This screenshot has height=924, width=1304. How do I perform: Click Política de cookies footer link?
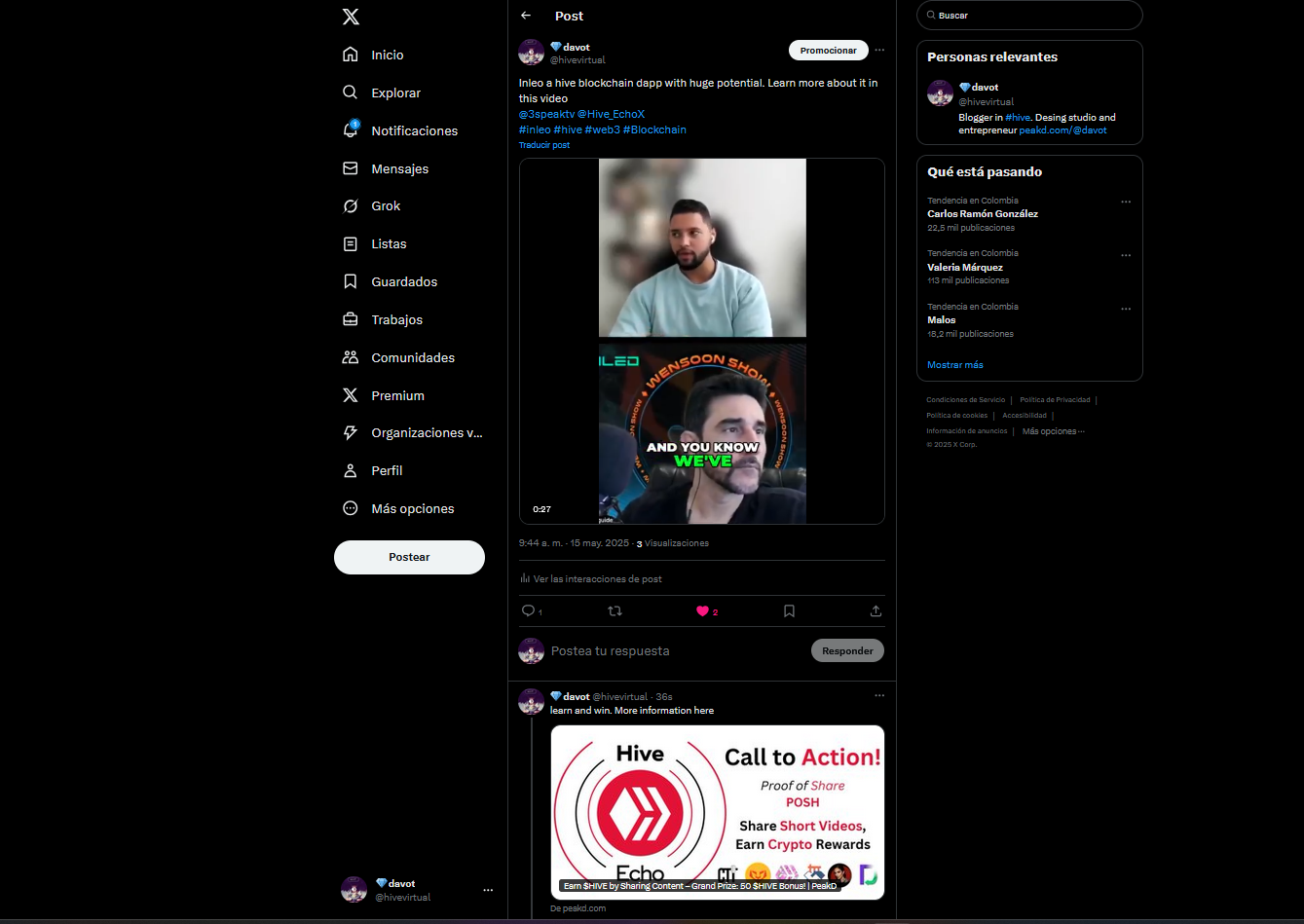(956, 415)
